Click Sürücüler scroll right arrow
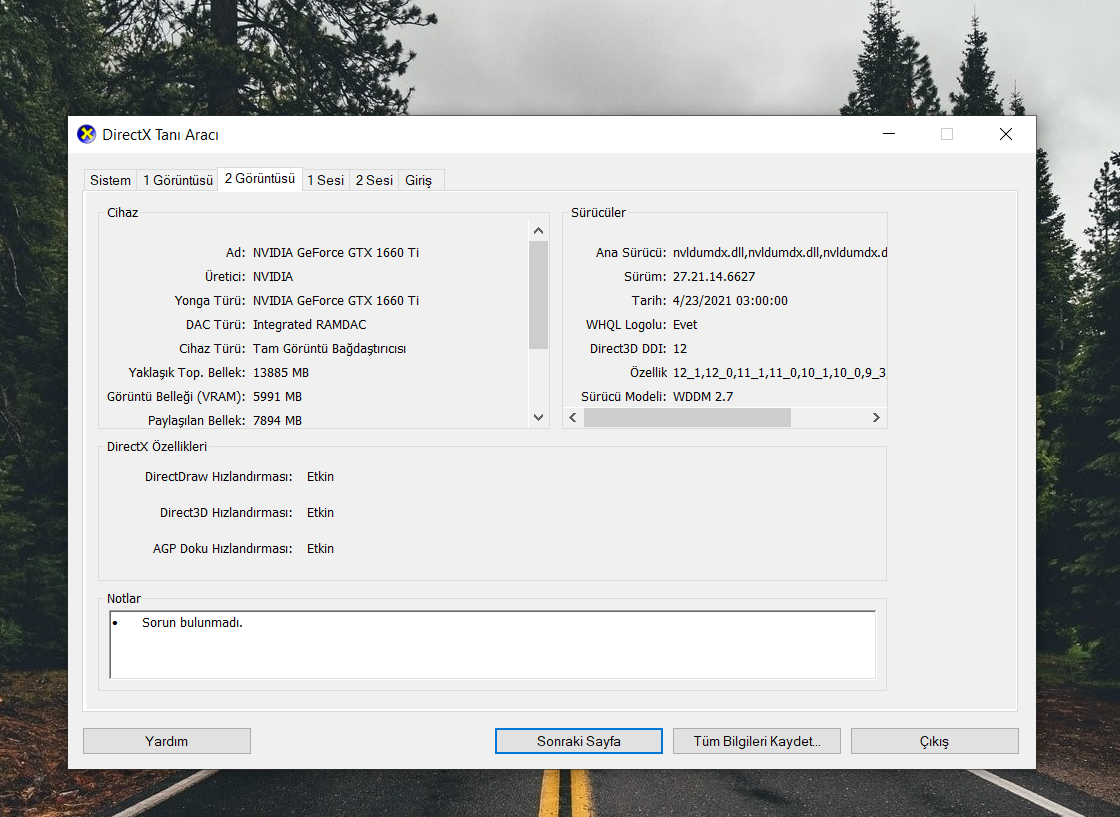 tap(876, 418)
